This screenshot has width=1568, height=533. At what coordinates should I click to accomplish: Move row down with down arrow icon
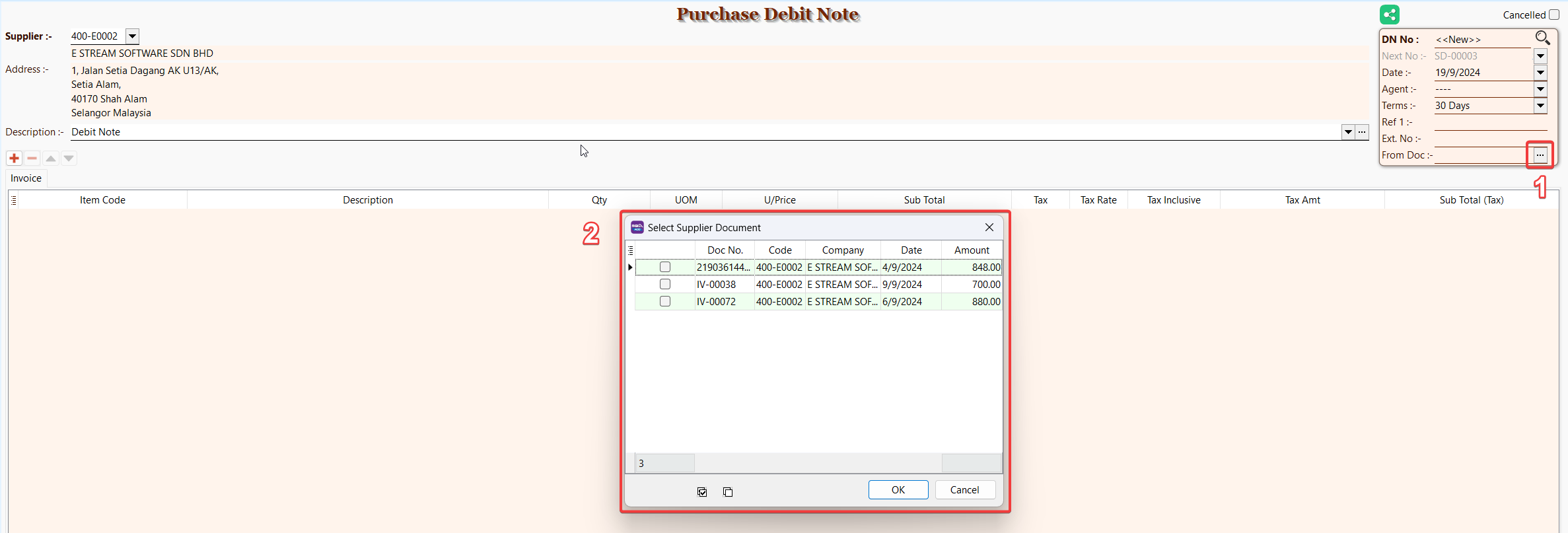pyautogui.click(x=69, y=159)
